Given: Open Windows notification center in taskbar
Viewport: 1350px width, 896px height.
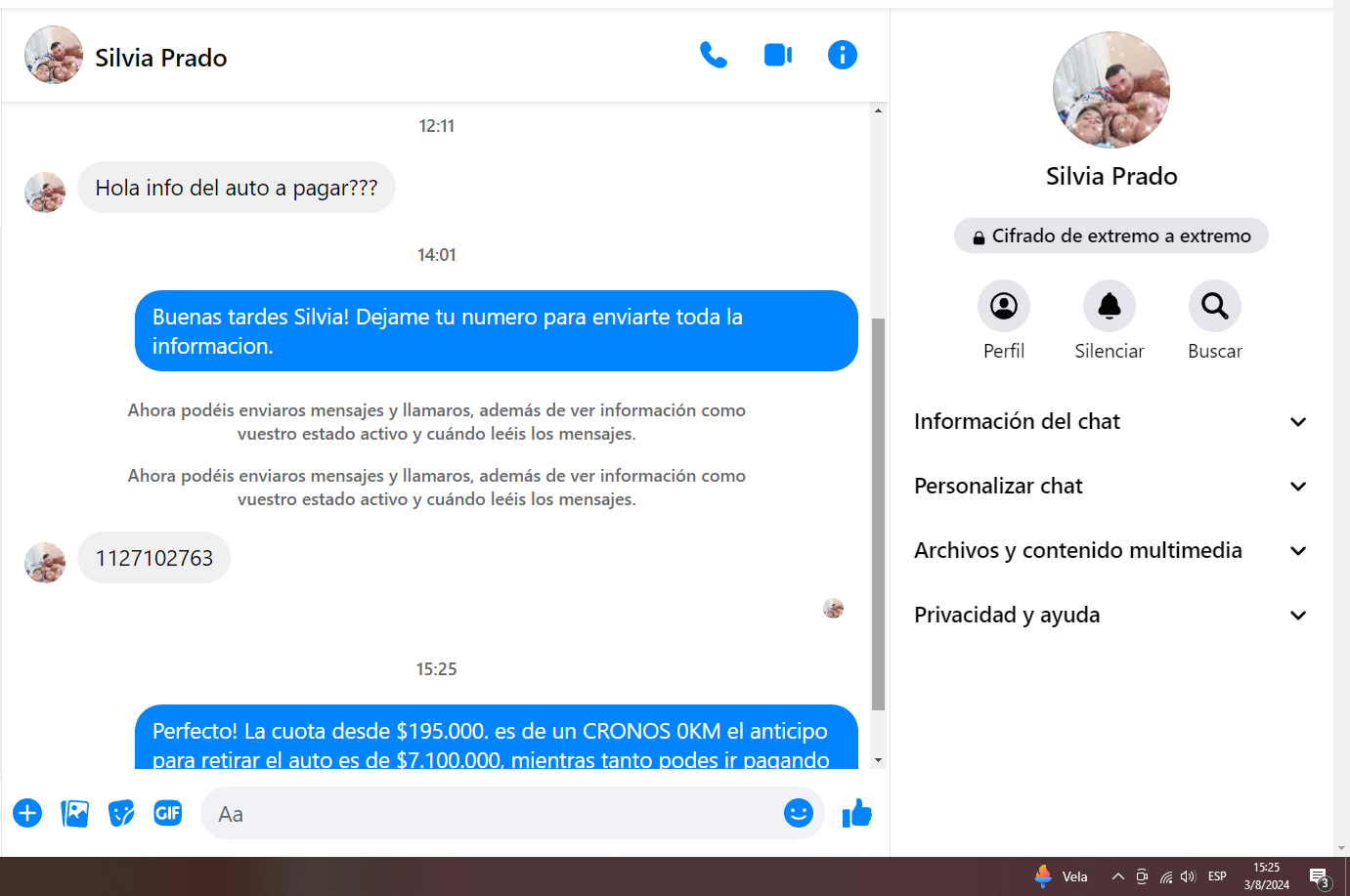Looking at the screenshot, I should [1319, 876].
